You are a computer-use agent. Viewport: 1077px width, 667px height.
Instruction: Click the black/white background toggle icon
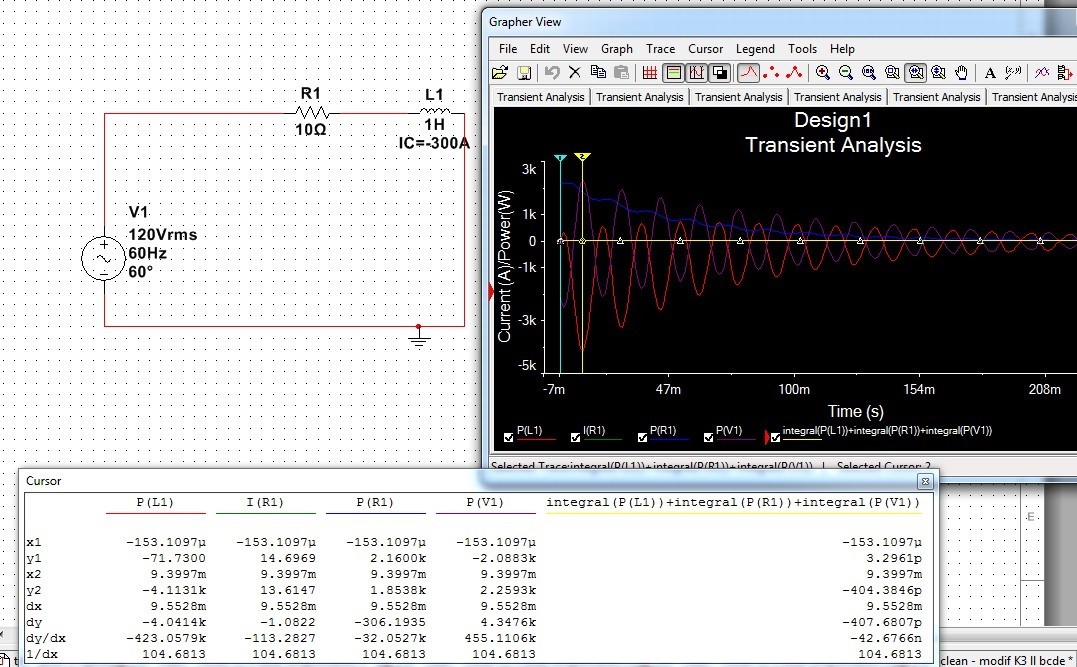point(720,72)
